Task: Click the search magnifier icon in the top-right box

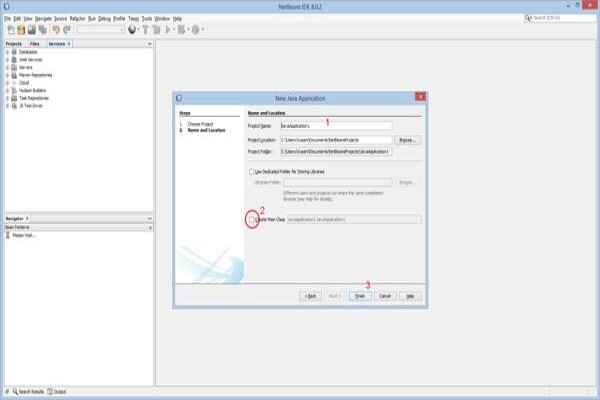Action: (x=528, y=18)
